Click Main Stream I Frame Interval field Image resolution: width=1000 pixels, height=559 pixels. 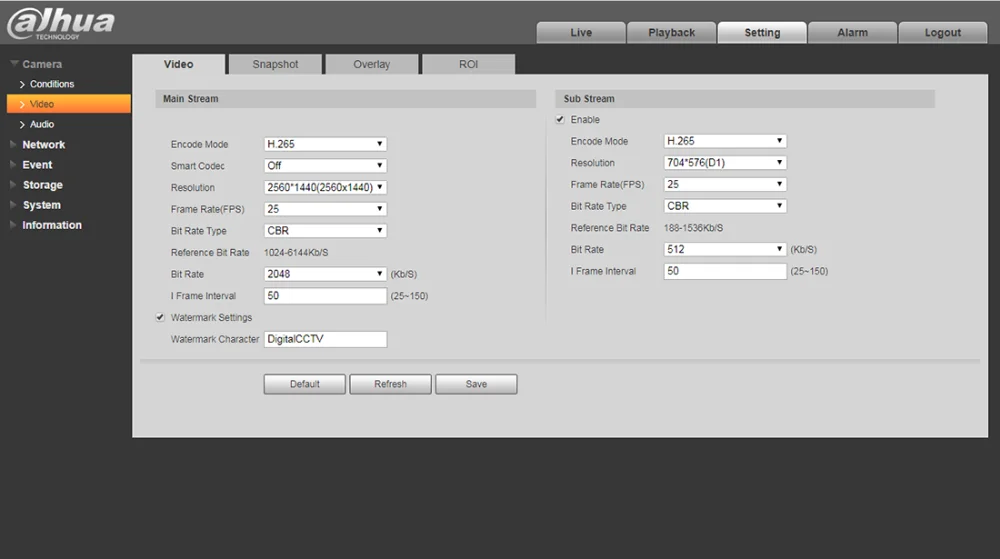pos(325,296)
